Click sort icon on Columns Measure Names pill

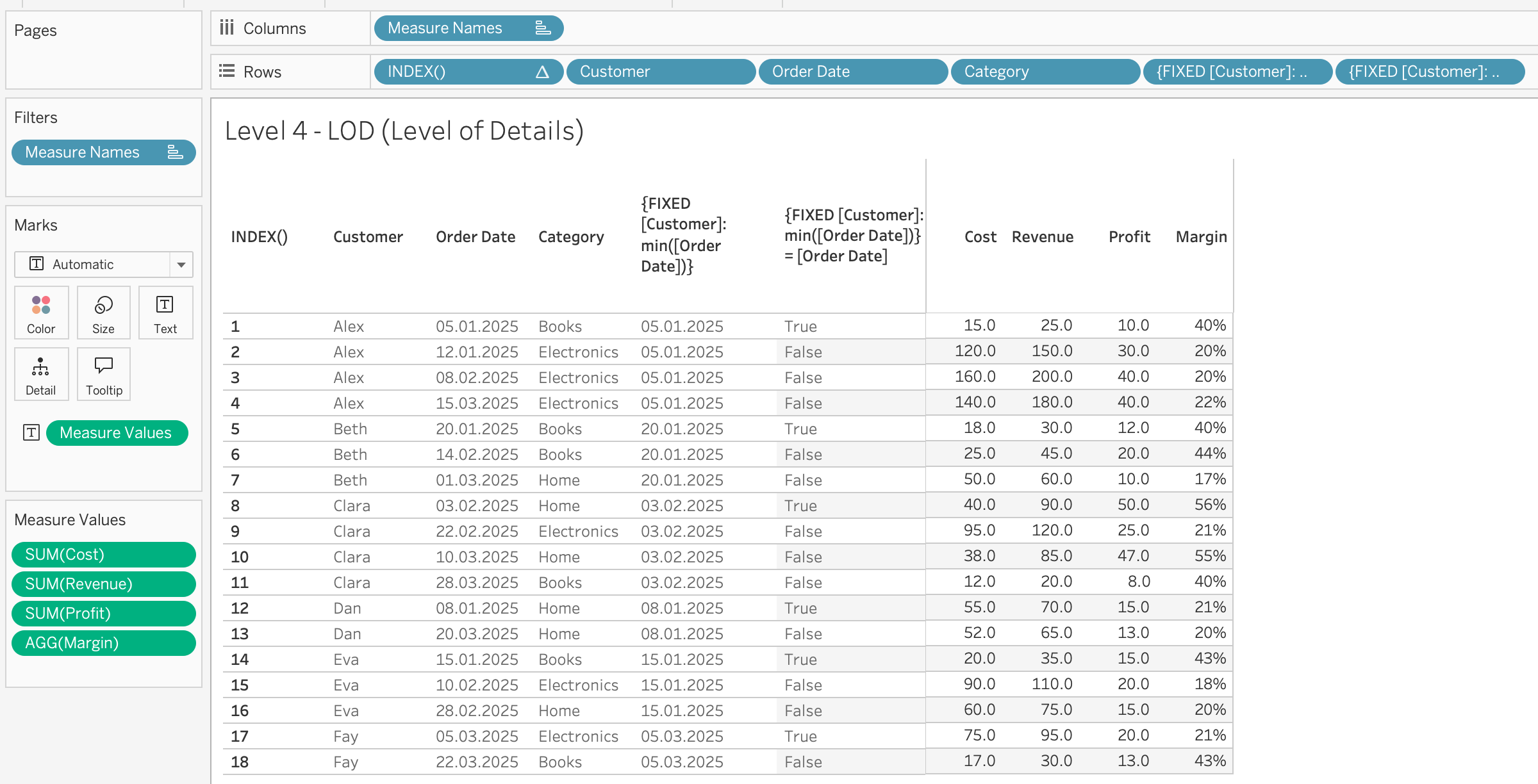point(542,28)
